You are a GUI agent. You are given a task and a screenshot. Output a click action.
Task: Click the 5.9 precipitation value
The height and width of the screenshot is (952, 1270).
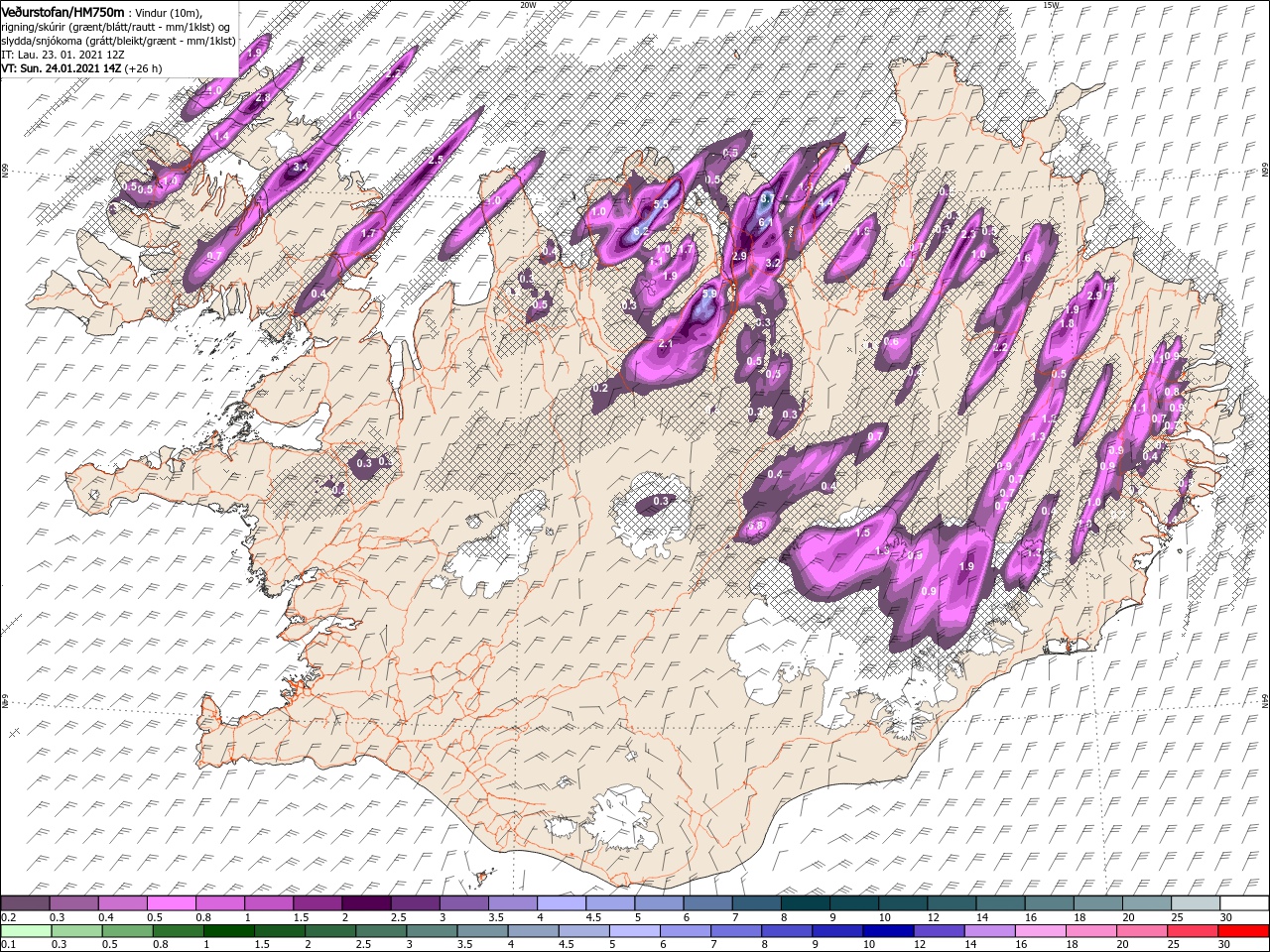click(709, 295)
